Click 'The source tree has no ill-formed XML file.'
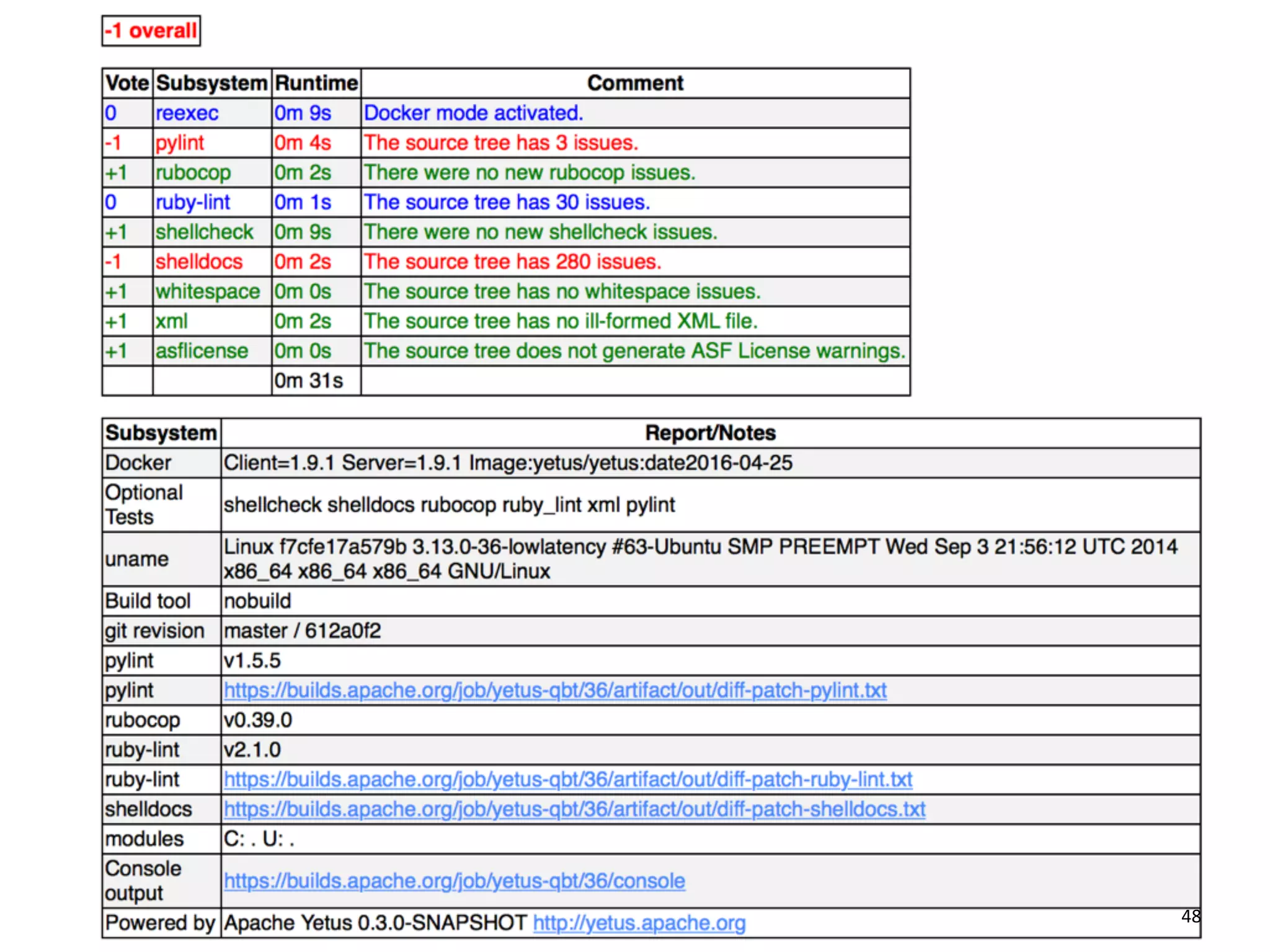Viewport: 1270px width, 952px height. pos(561,322)
